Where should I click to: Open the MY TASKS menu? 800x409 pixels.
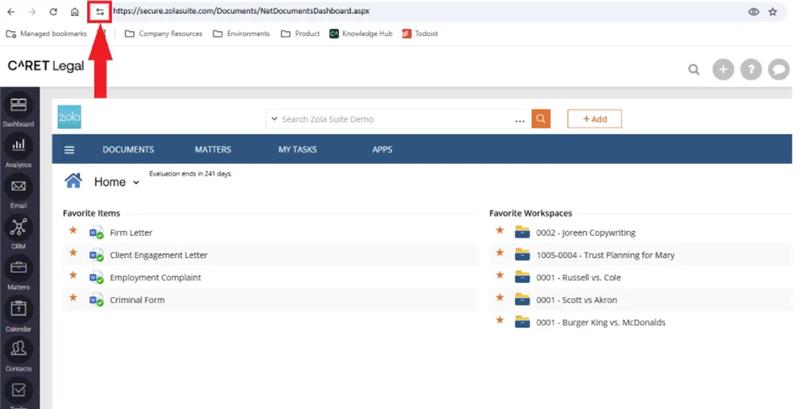[297, 149]
